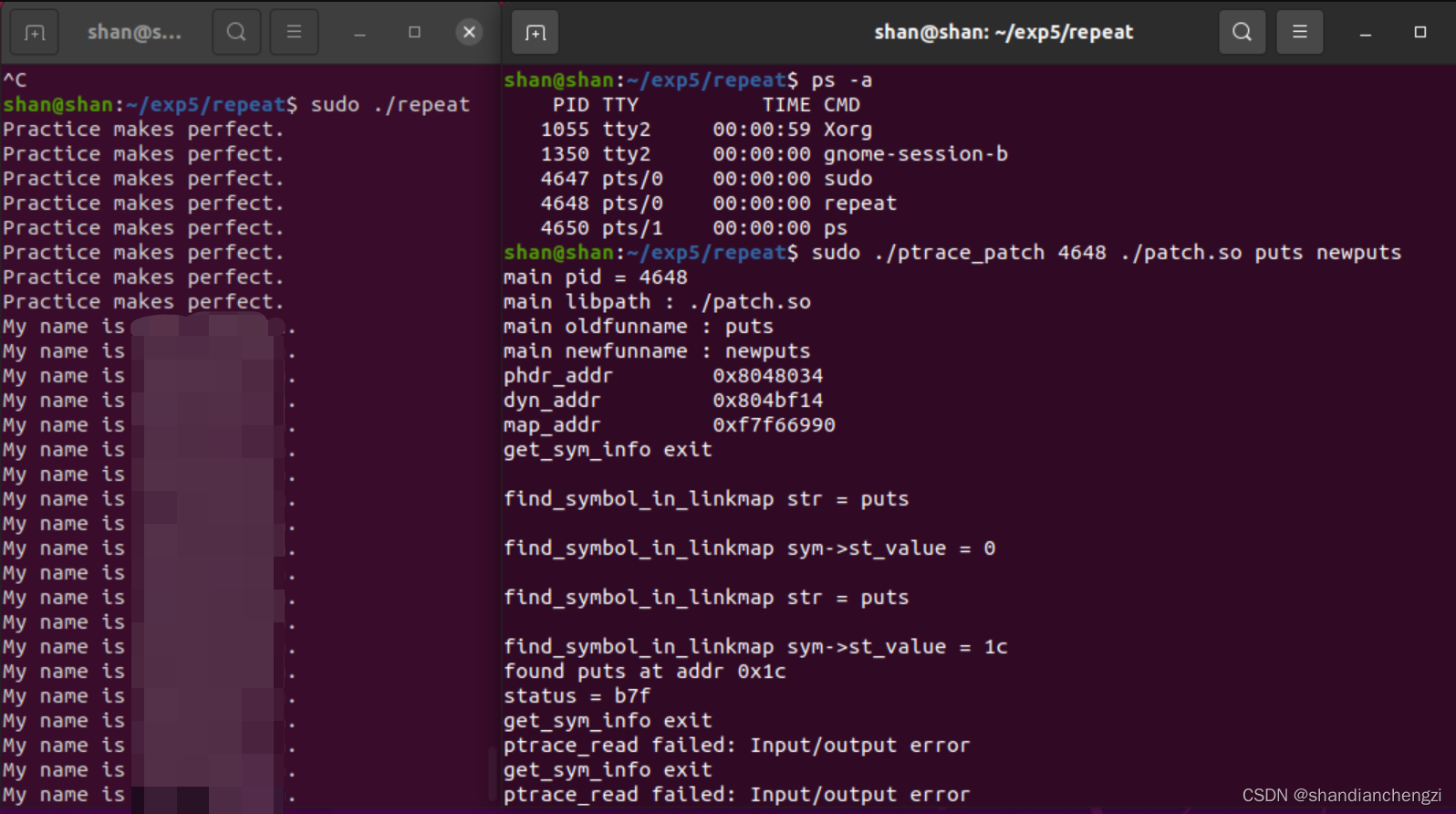The height and width of the screenshot is (814, 1456).
Task: Click the ^C line in left terminal
Action: [x=15, y=80]
